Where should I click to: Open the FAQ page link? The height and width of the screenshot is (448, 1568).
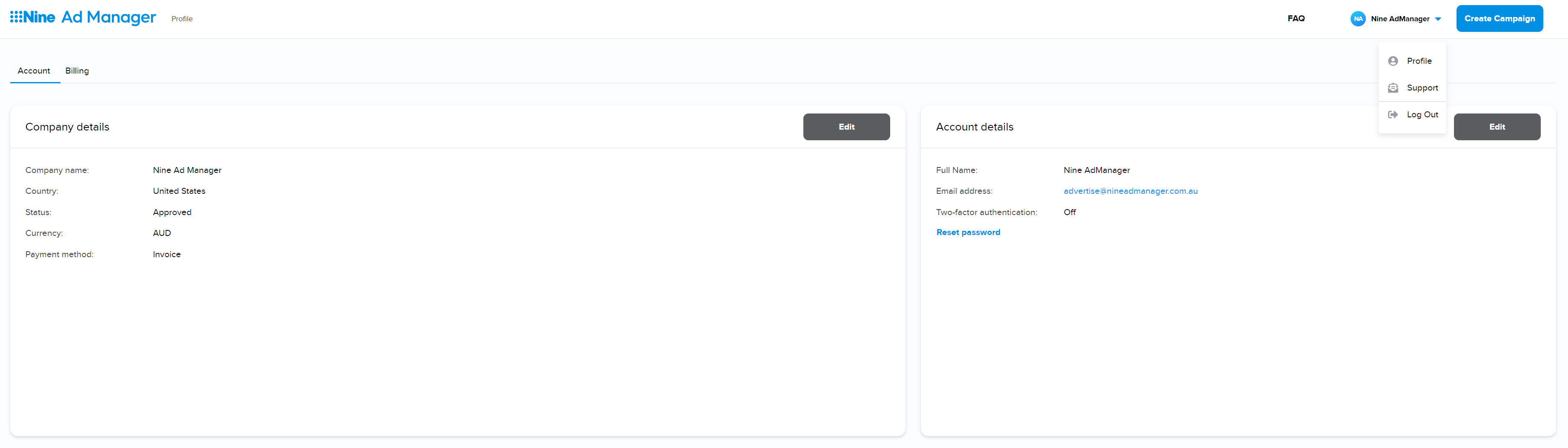(1296, 18)
